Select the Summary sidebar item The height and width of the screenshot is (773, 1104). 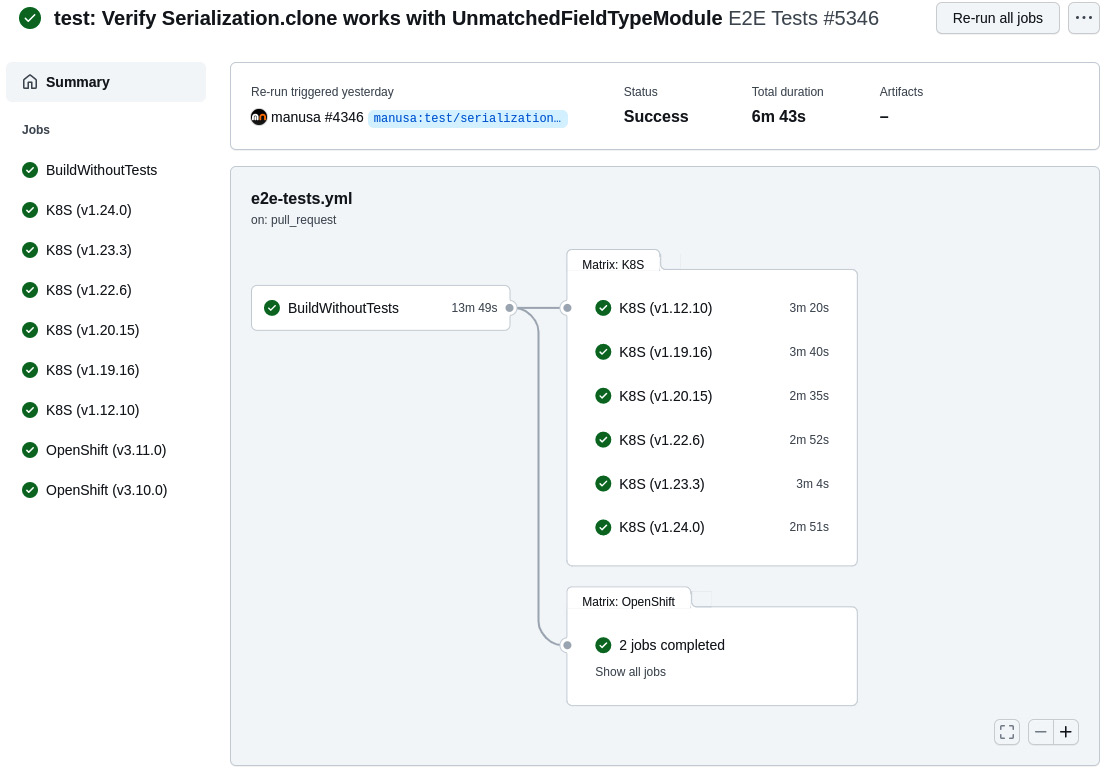[x=77, y=82]
